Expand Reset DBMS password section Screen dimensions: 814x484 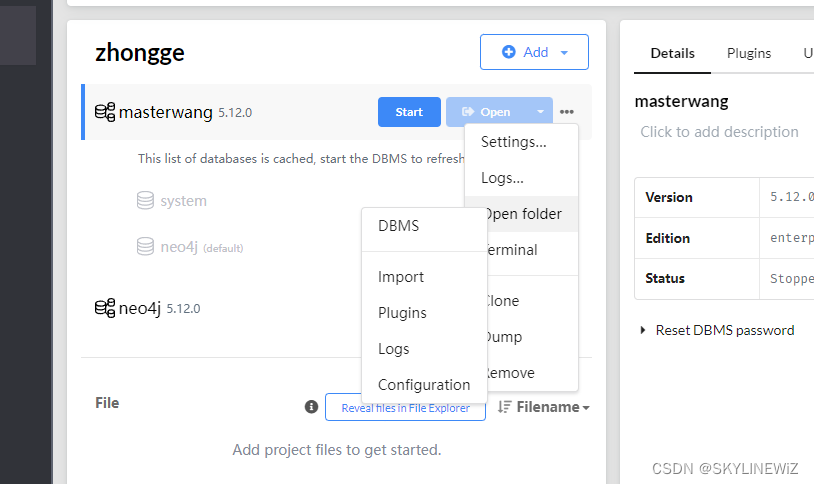643,330
